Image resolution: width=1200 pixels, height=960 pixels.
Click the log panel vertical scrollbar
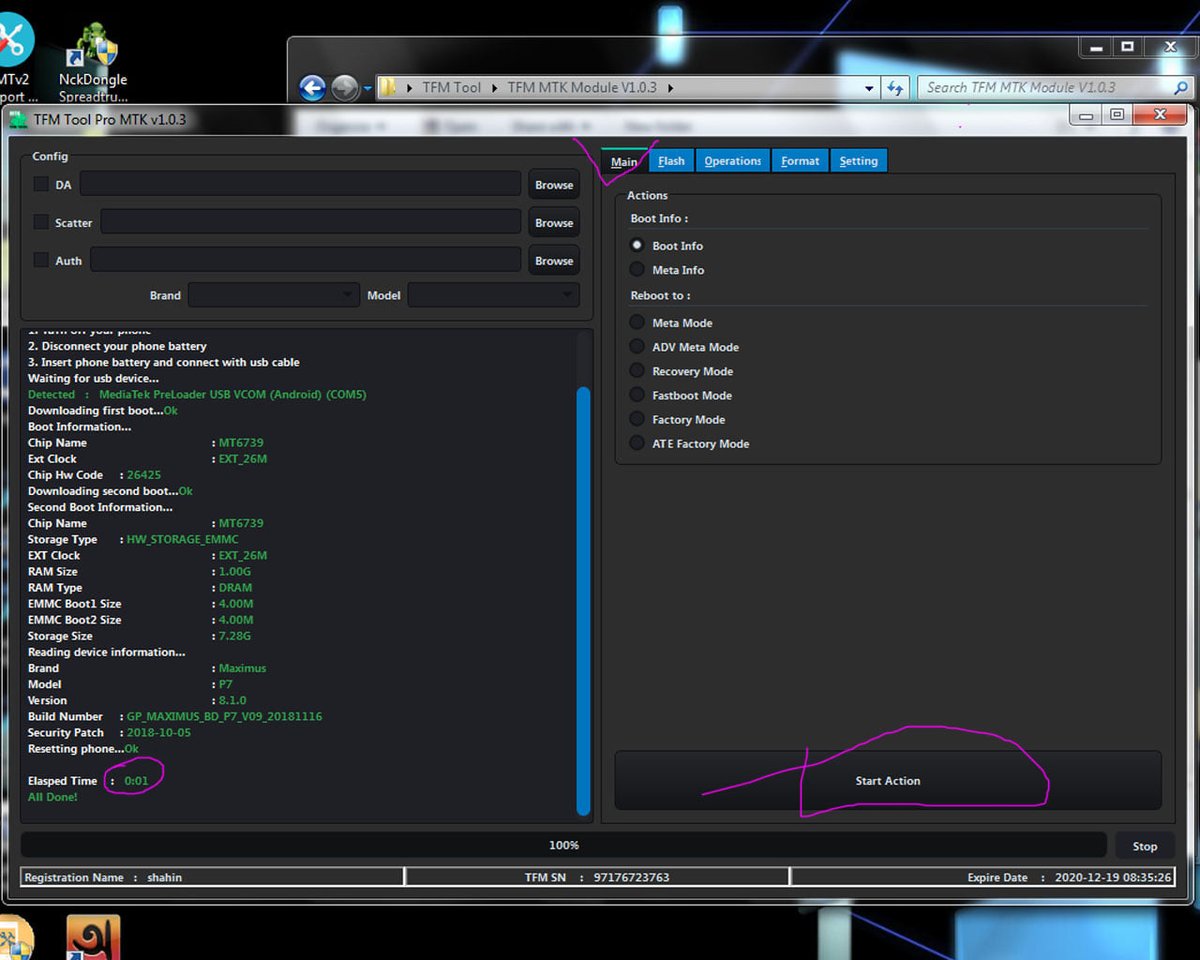click(584, 600)
